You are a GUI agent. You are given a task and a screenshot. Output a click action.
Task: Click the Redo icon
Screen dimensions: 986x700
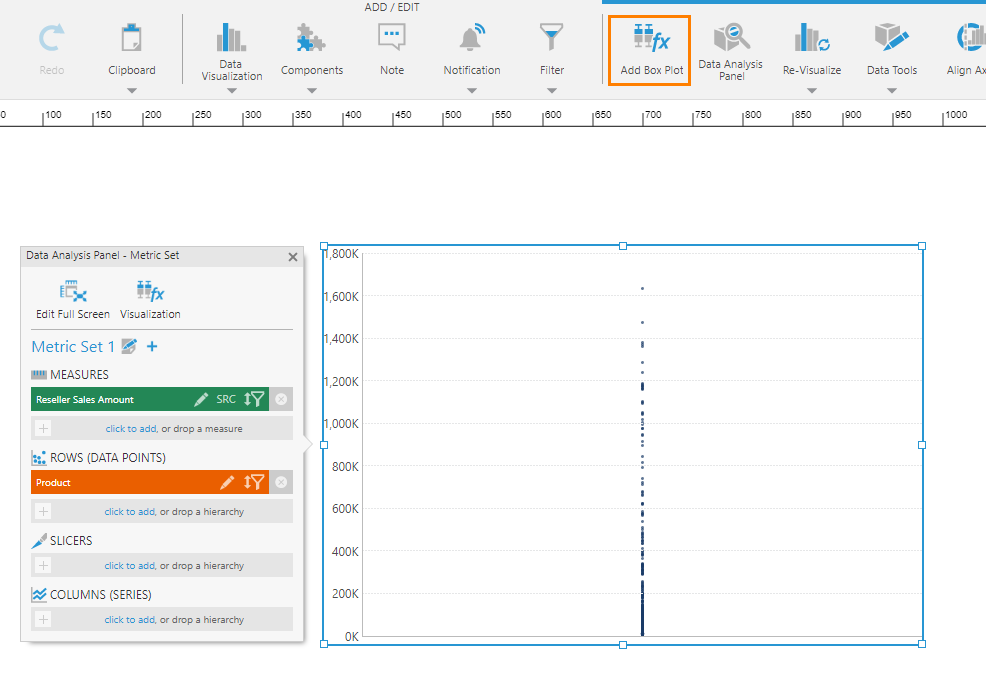[x=51, y=47]
